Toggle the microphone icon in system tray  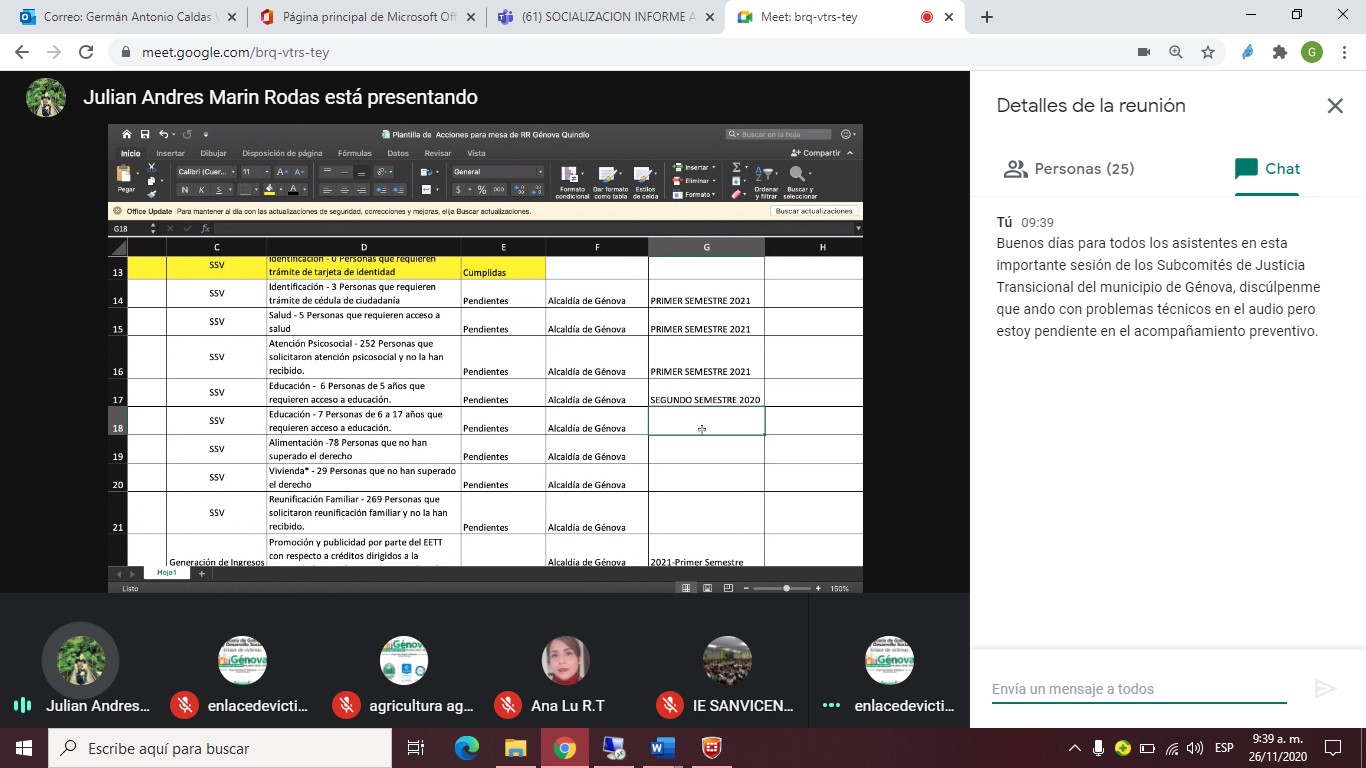[x=1098, y=748]
